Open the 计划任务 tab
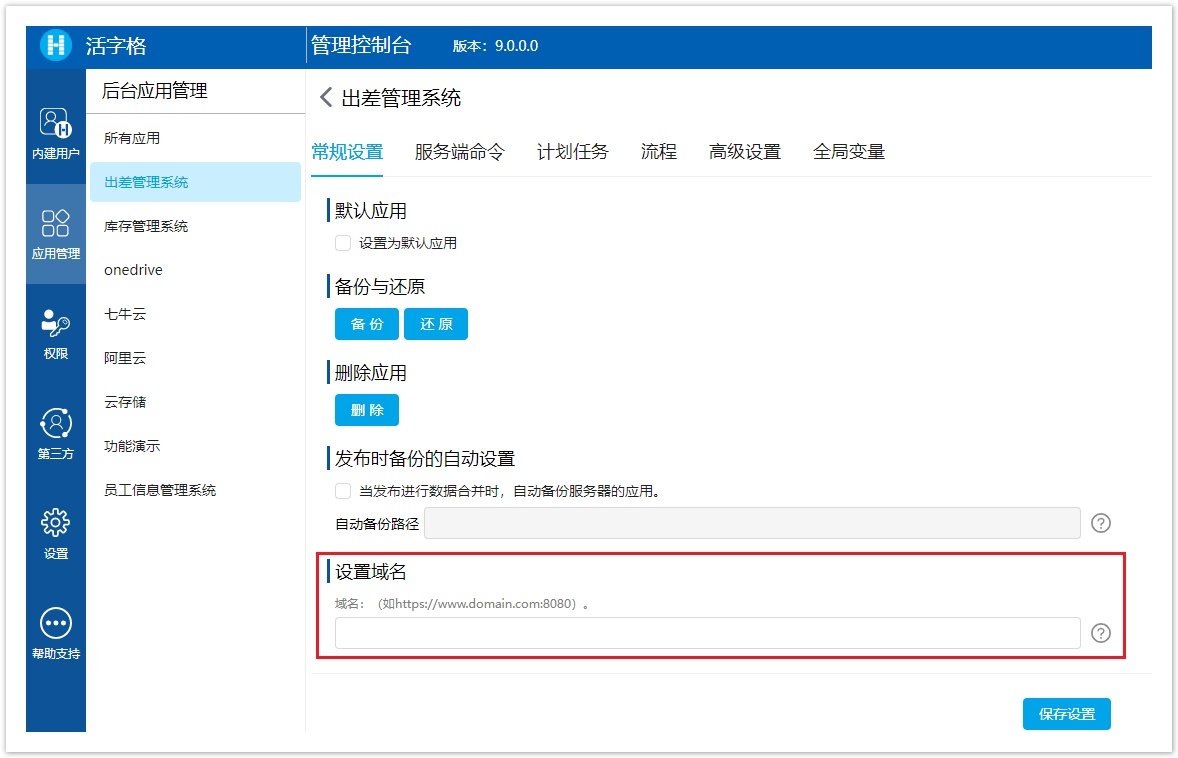1178x758 pixels. coord(572,152)
